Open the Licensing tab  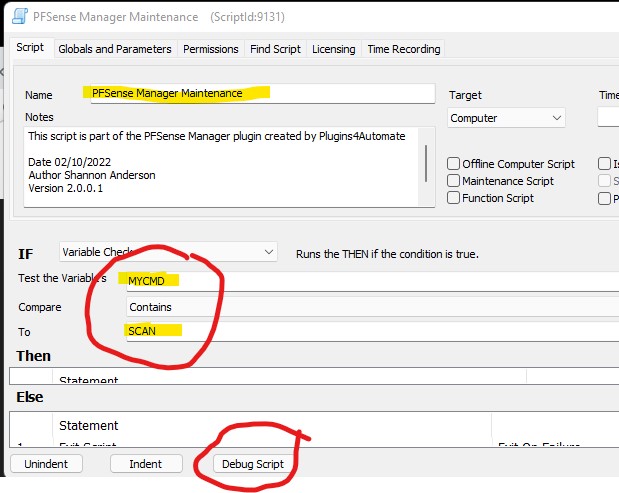point(333,49)
